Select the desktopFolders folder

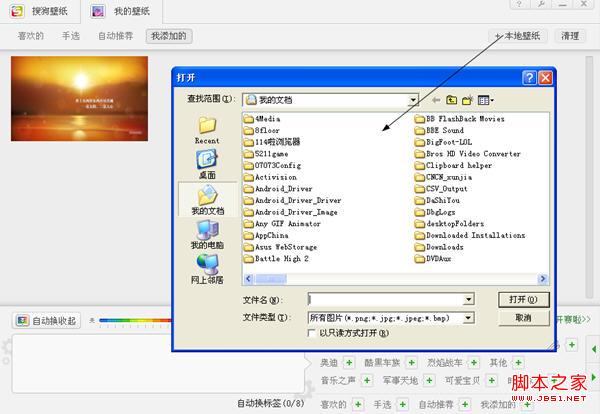point(450,223)
